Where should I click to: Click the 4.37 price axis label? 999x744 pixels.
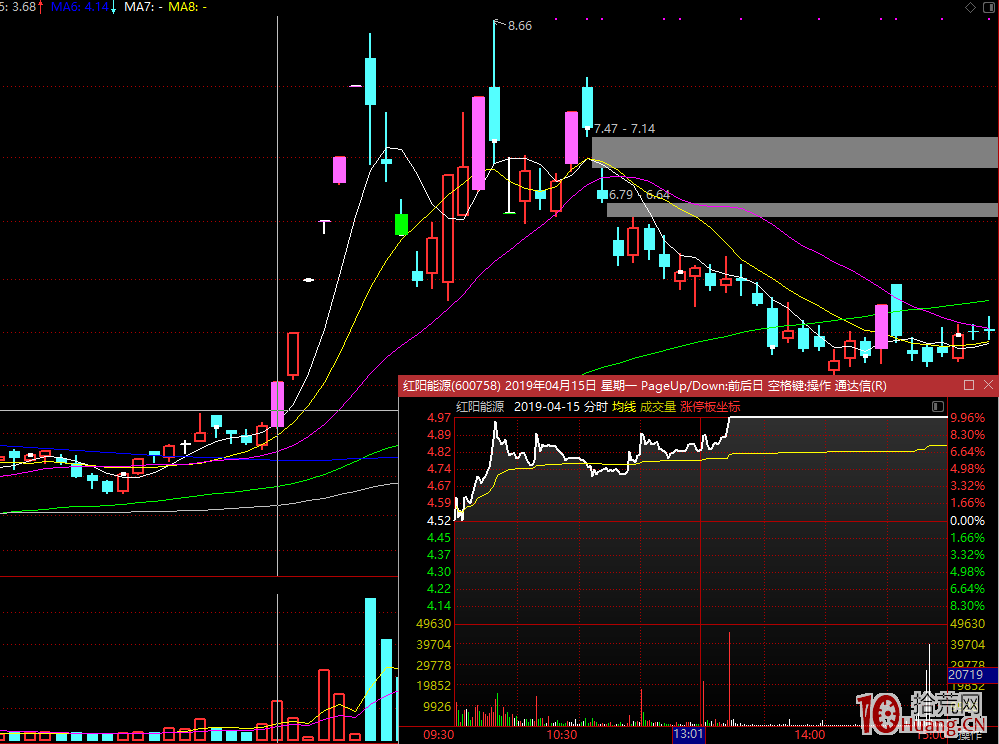[439, 555]
